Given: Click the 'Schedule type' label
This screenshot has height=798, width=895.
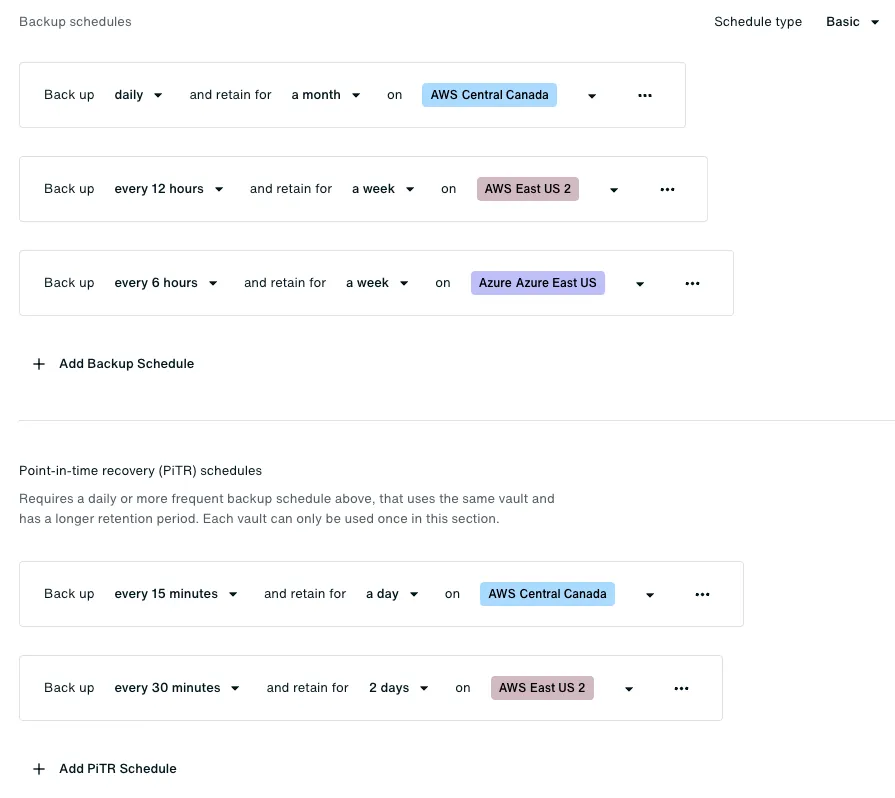Looking at the screenshot, I should 757,22.
